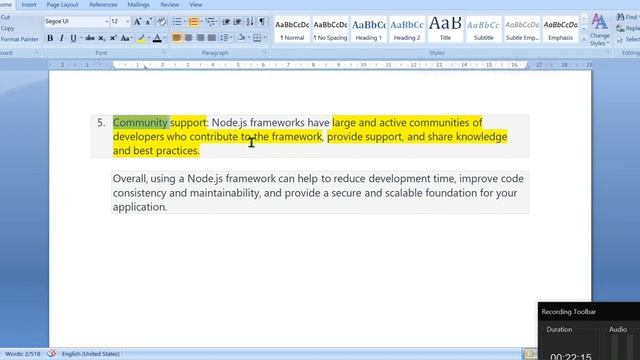This screenshot has height=360, width=640.
Task: Open numbering style dropdown arrow
Action: click(x=201, y=22)
